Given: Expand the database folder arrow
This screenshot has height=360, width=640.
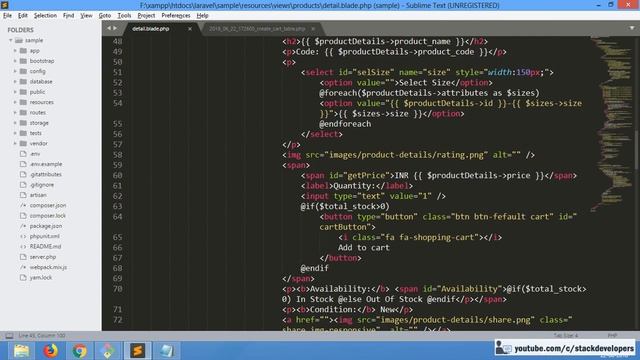Looking at the screenshot, I should [x=15, y=81].
